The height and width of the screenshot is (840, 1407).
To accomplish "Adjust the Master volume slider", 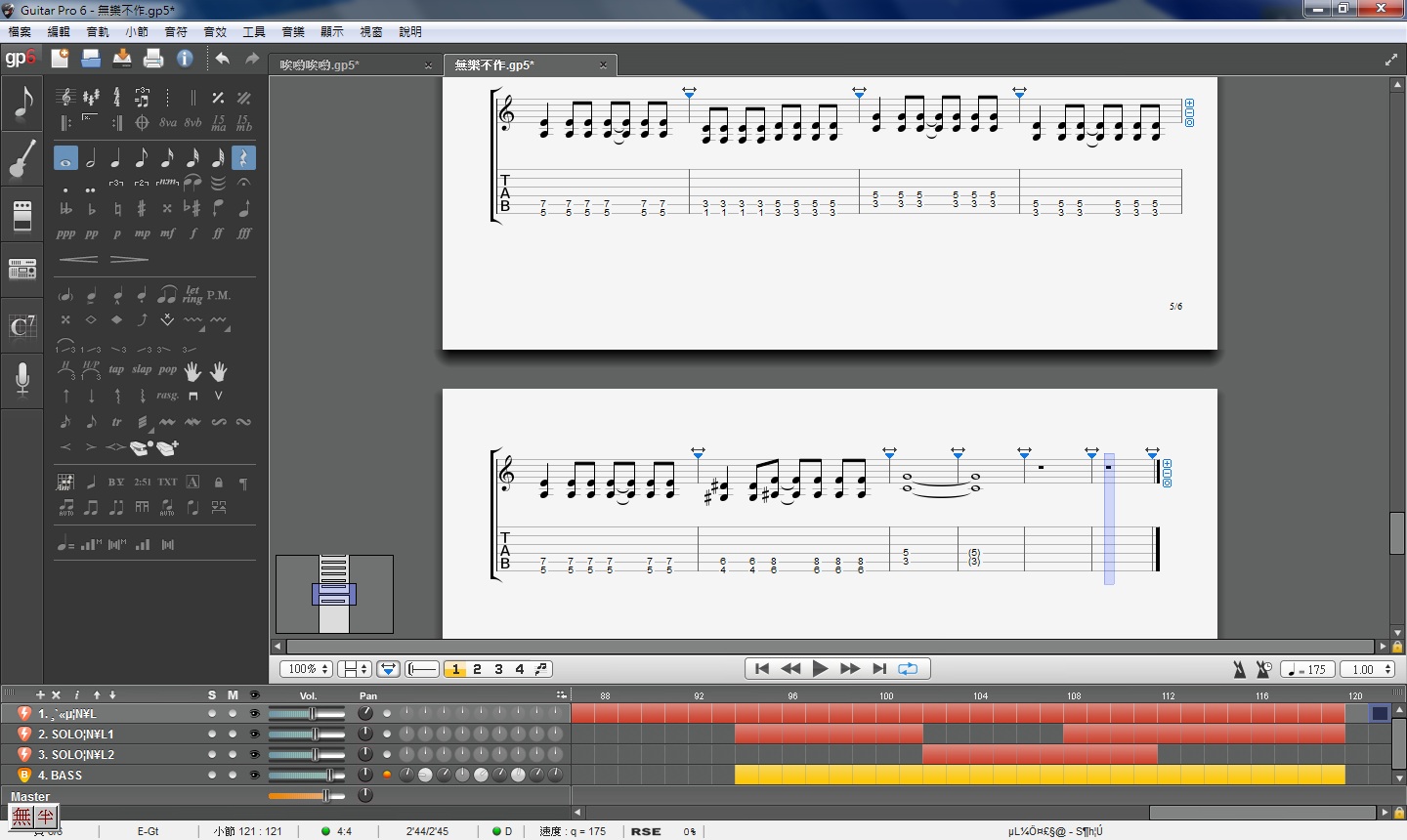I will [x=307, y=795].
